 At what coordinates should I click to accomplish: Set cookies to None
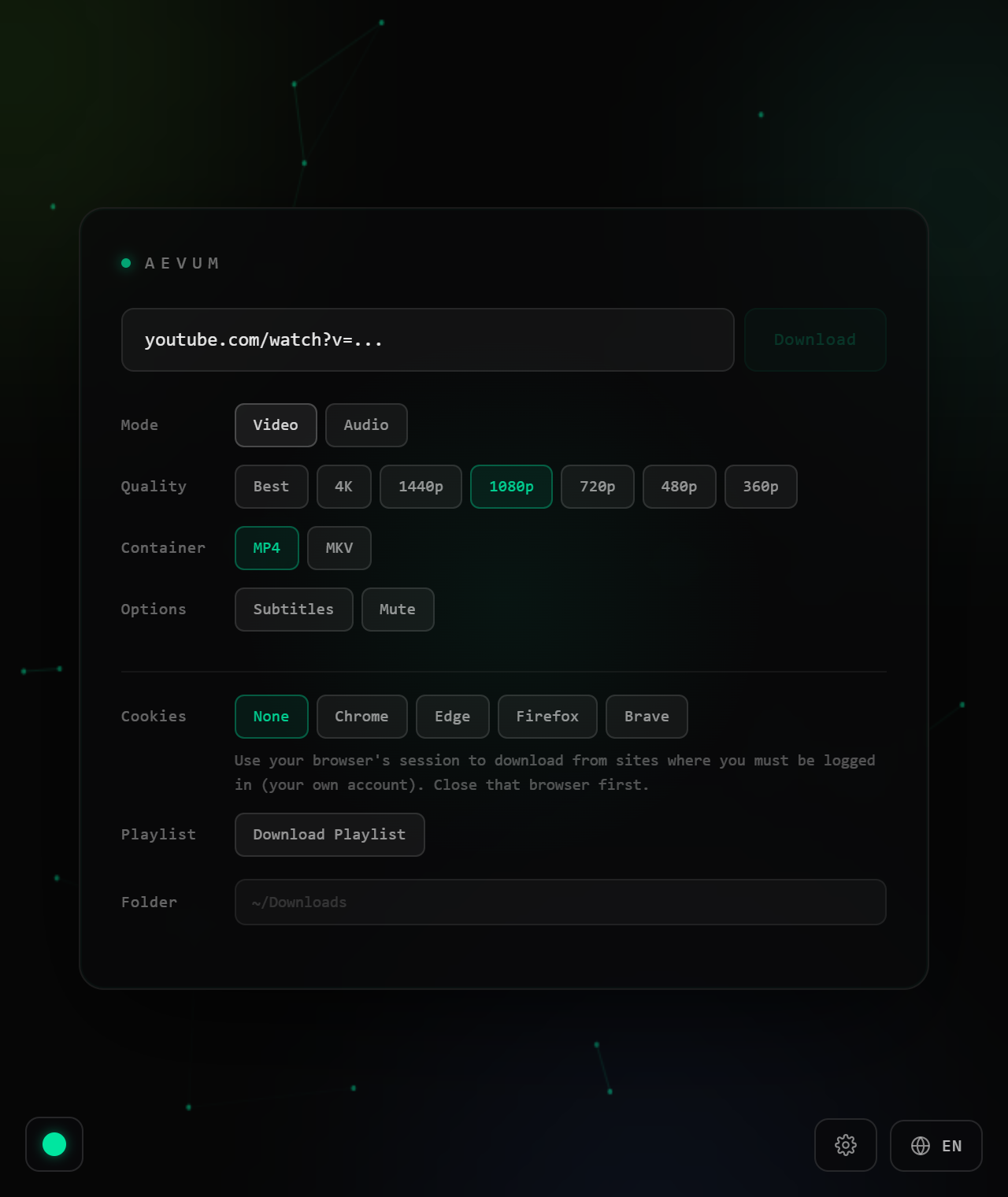(271, 717)
